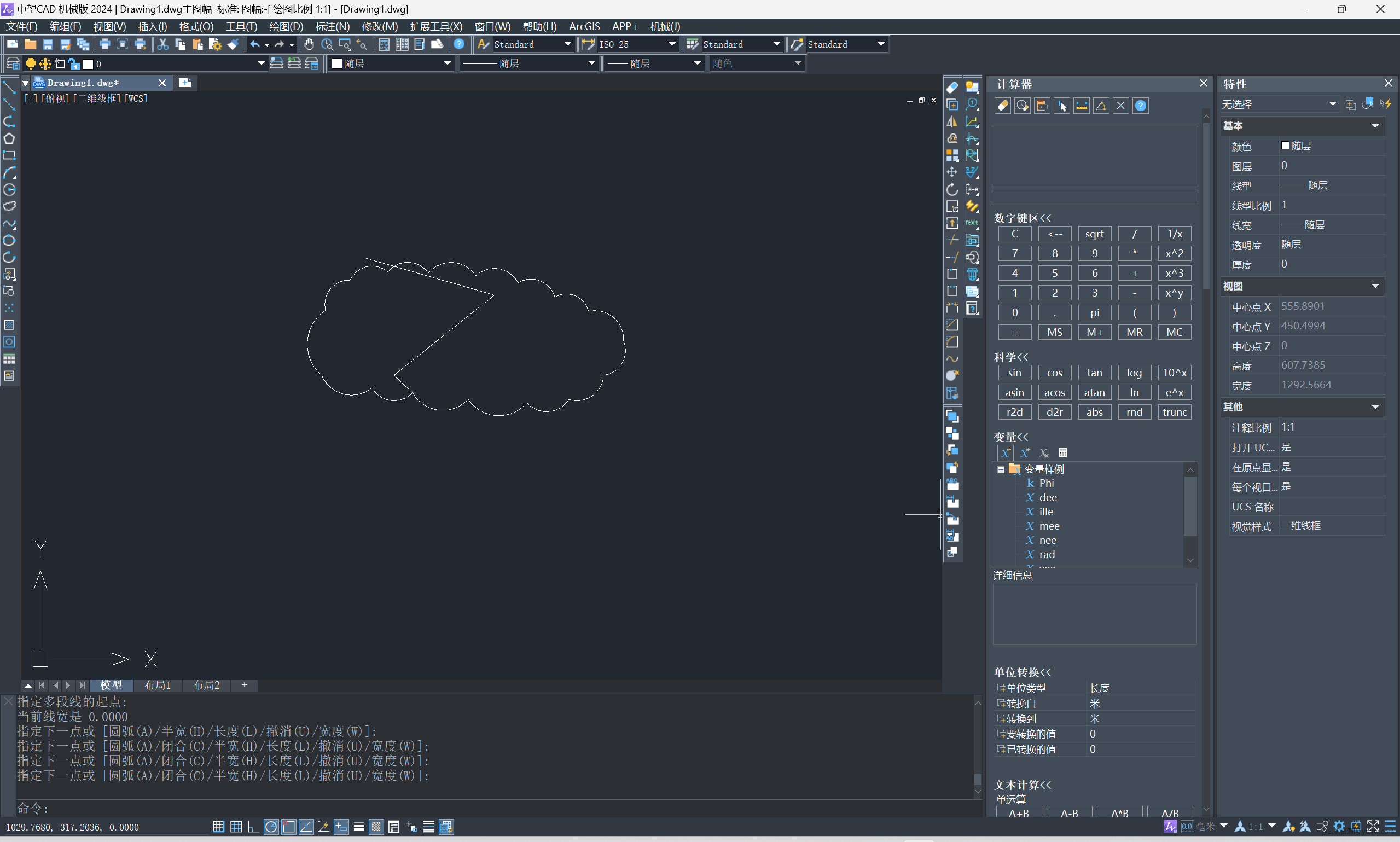Toggle Snap mode in status bar
Image resolution: width=1400 pixels, height=842 pixels.
point(218,827)
